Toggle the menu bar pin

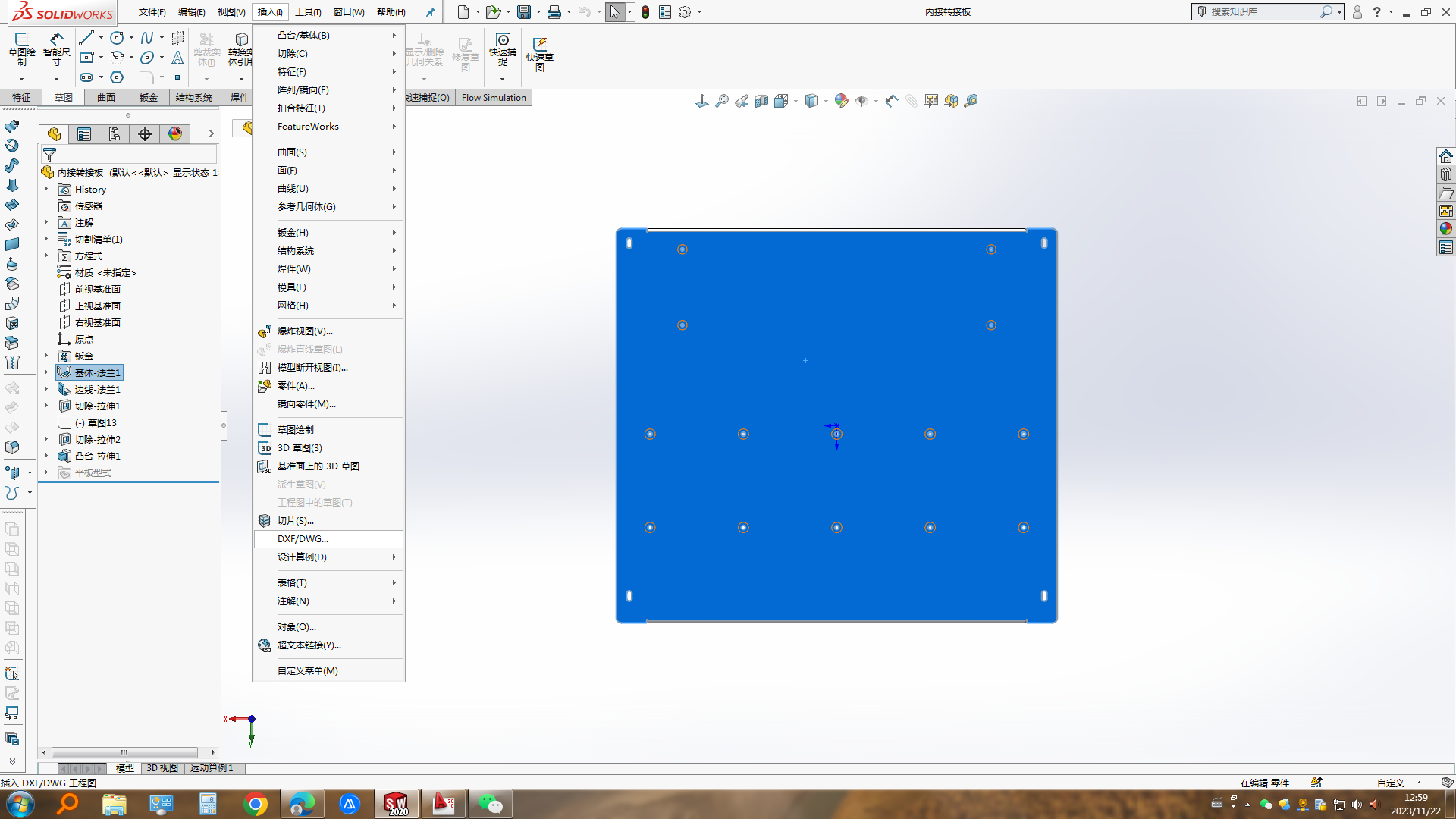430,12
